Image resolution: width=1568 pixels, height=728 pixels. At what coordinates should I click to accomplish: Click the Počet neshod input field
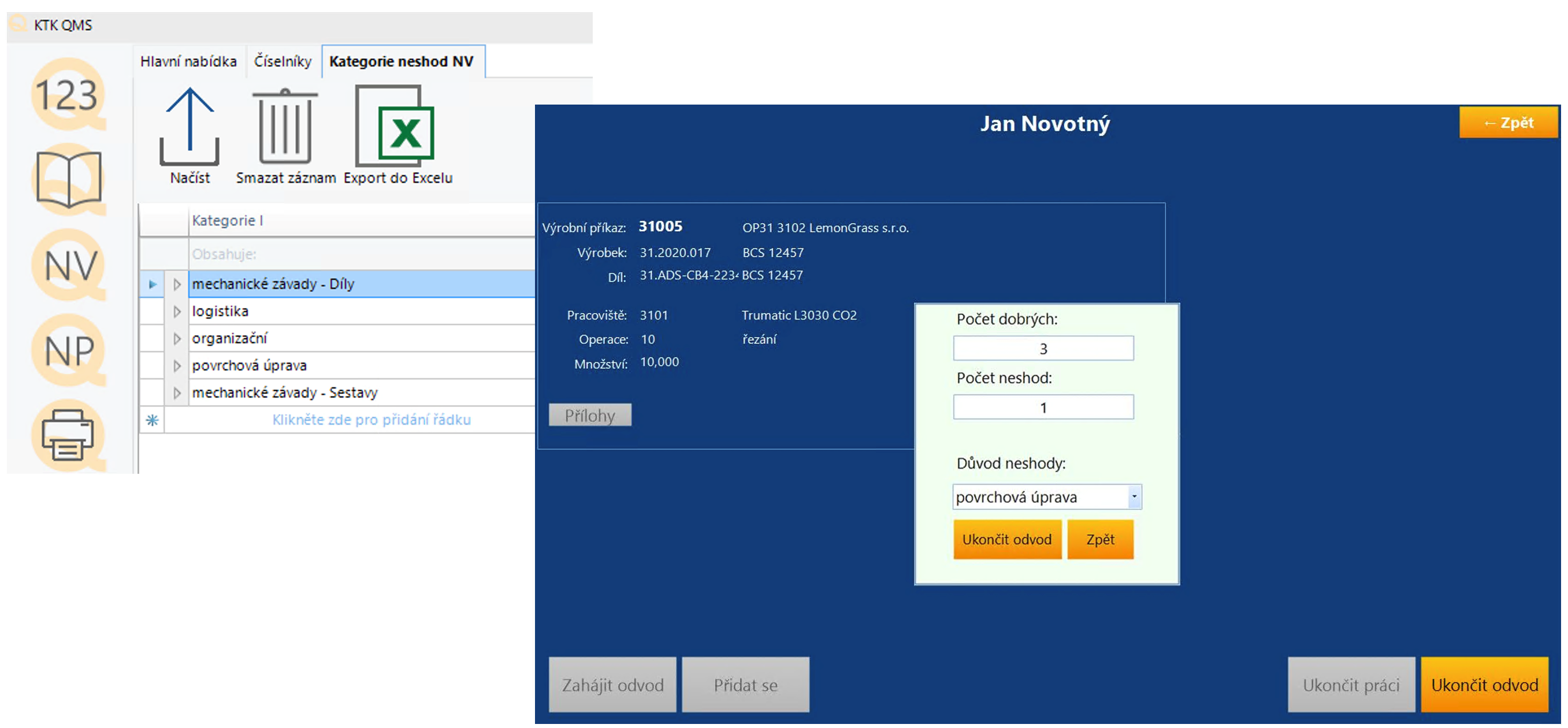tap(1043, 407)
